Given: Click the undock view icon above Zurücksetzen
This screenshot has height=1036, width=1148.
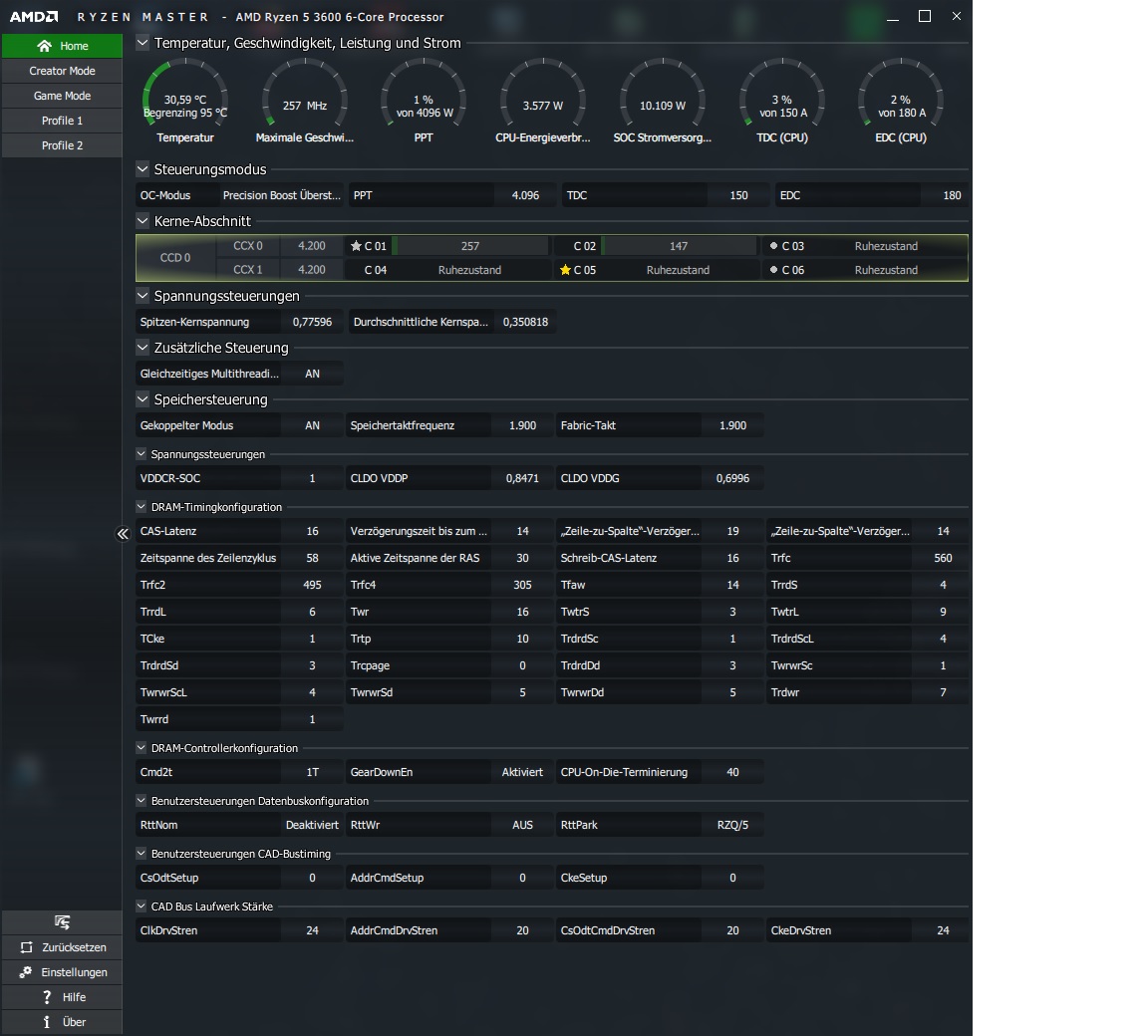Looking at the screenshot, I should [62, 921].
